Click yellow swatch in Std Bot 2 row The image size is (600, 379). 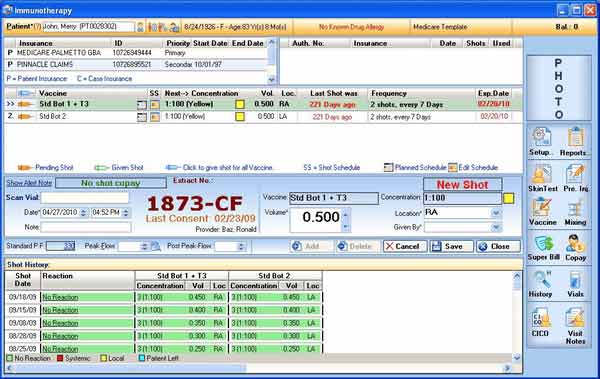pyautogui.click(x=240, y=117)
